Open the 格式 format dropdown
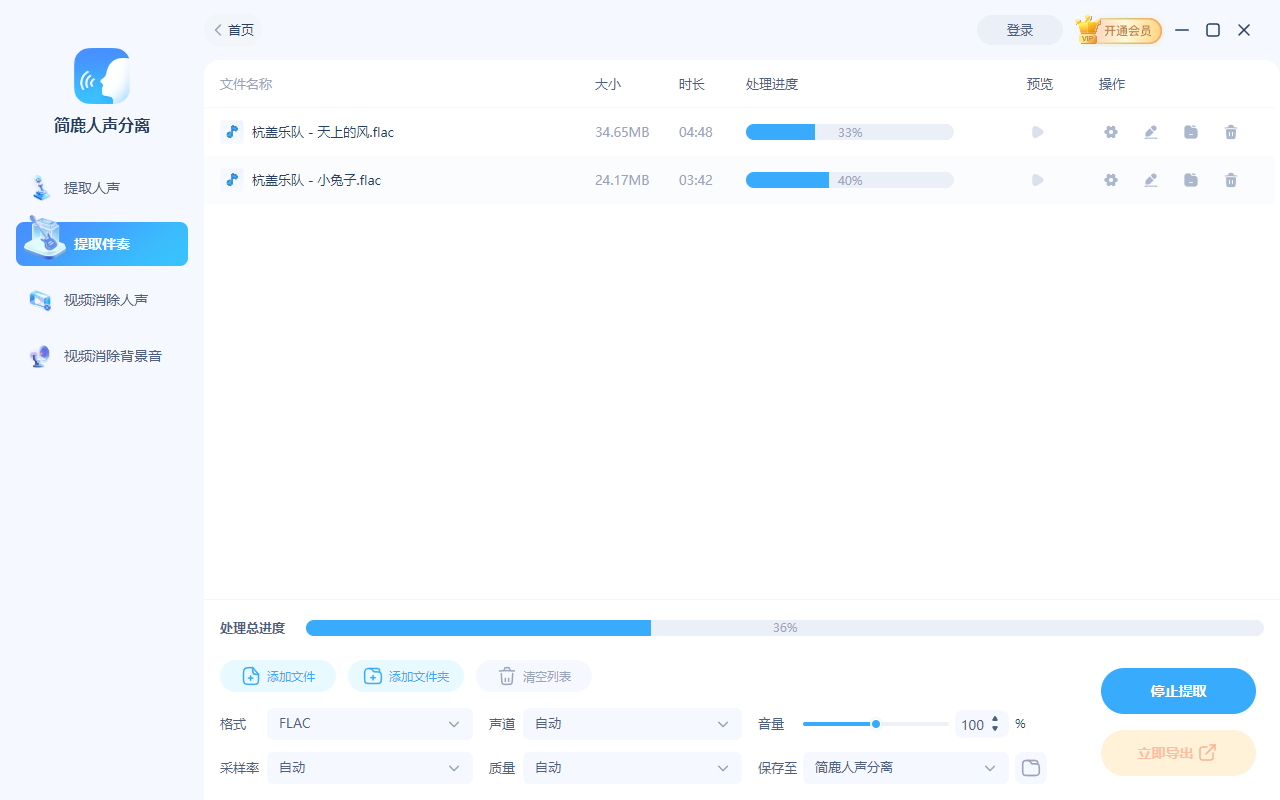The image size is (1280, 800). (x=369, y=723)
